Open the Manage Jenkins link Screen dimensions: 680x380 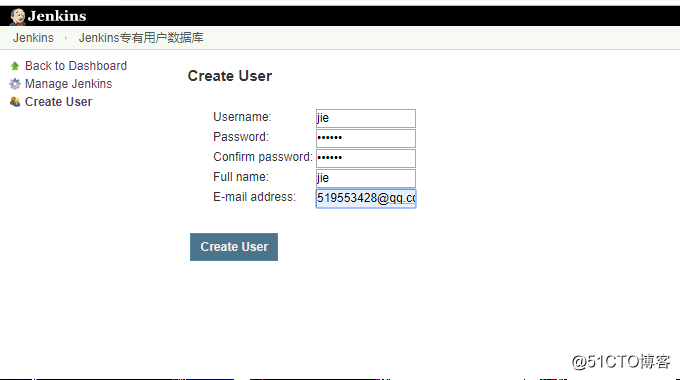(69, 83)
